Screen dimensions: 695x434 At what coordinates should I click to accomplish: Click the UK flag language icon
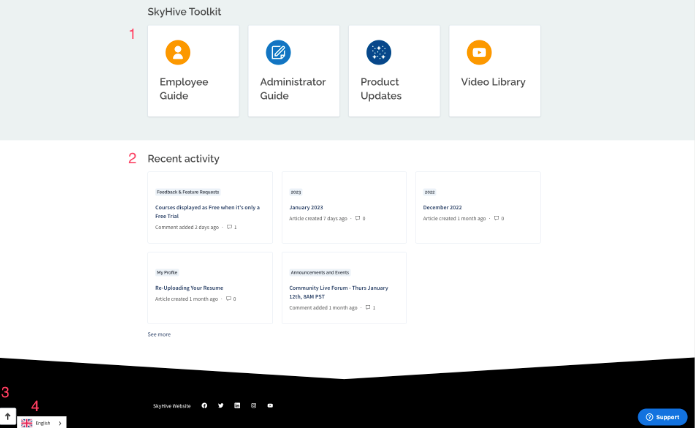click(x=27, y=423)
